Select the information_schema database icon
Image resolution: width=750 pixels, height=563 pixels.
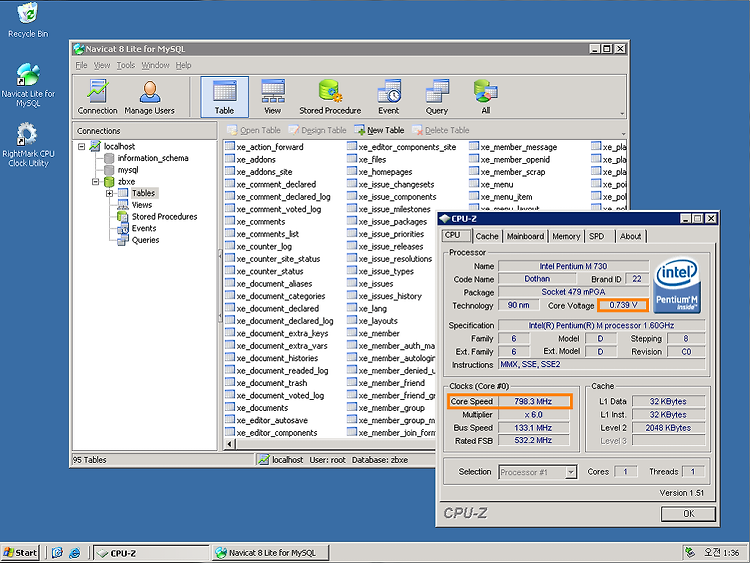[109, 158]
